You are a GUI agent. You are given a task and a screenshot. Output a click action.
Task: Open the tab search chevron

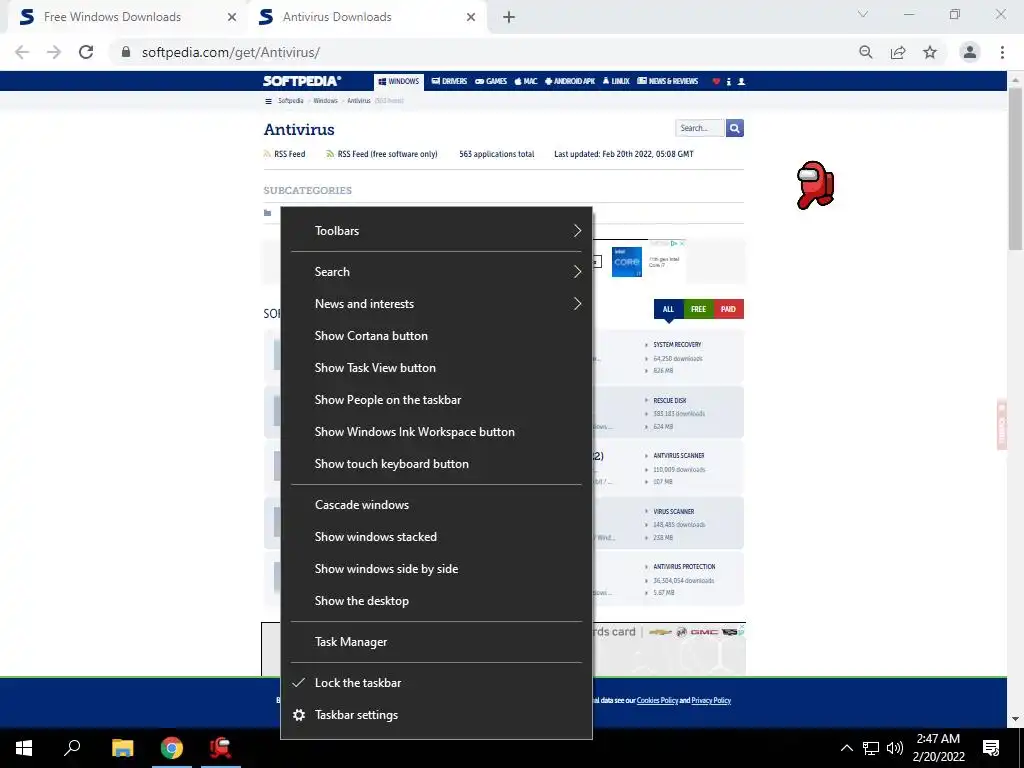tap(863, 14)
